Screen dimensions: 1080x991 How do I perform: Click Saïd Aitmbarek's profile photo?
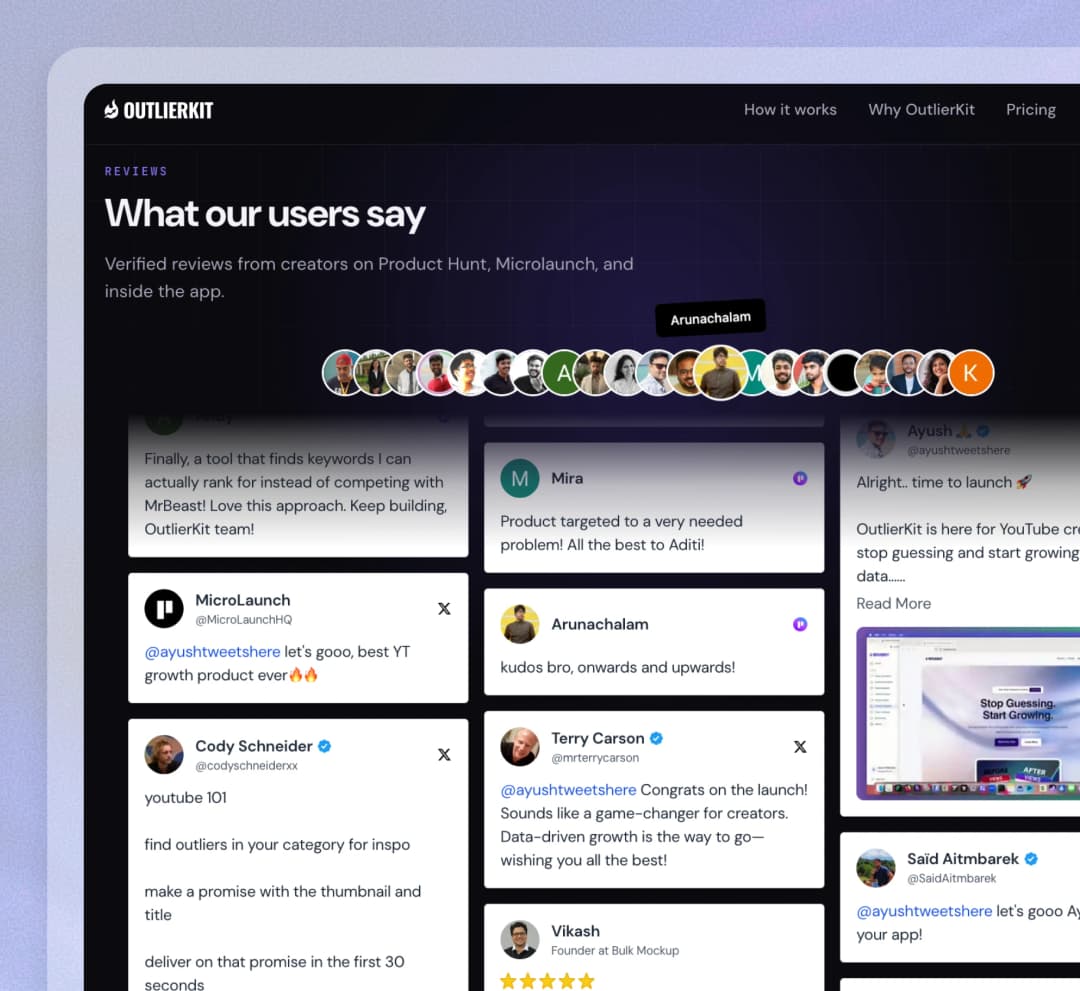pos(875,868)
